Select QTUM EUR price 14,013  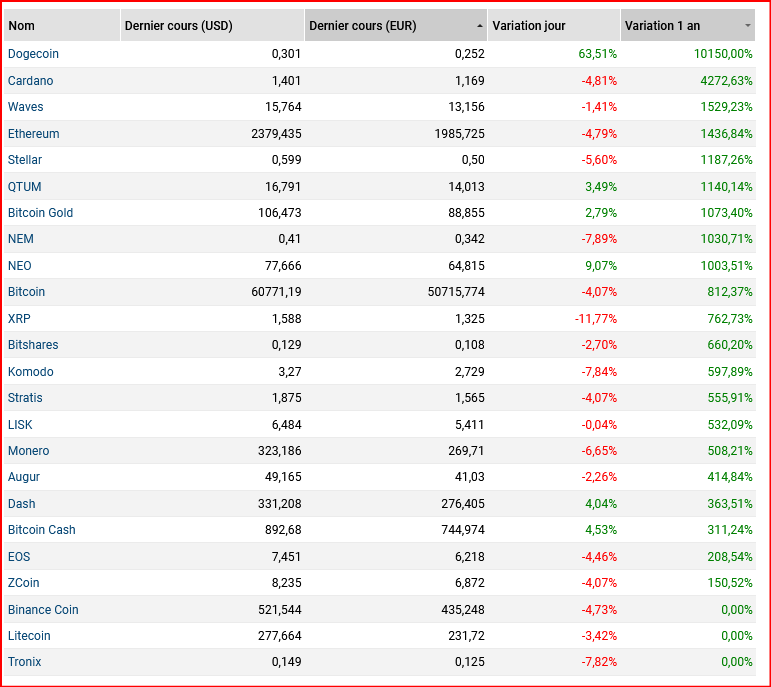[466, 187]
